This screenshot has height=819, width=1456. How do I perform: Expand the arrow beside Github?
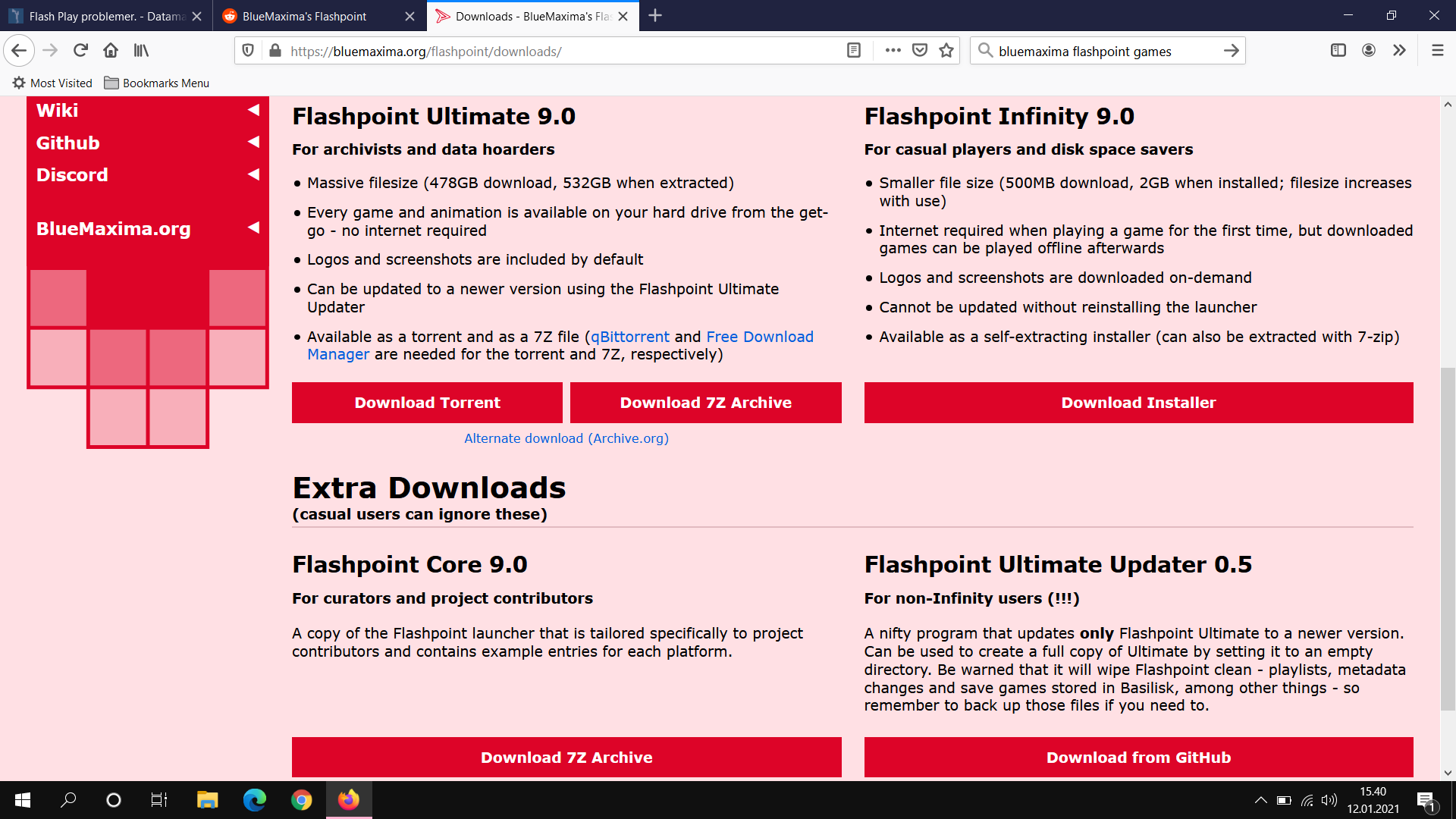[x=253, y=142]
